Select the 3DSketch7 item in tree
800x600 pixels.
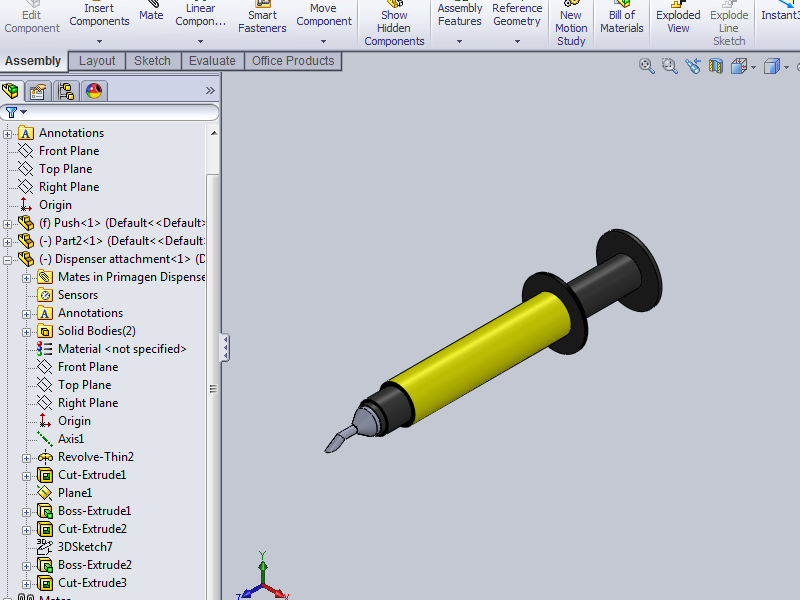pos(84,547)
